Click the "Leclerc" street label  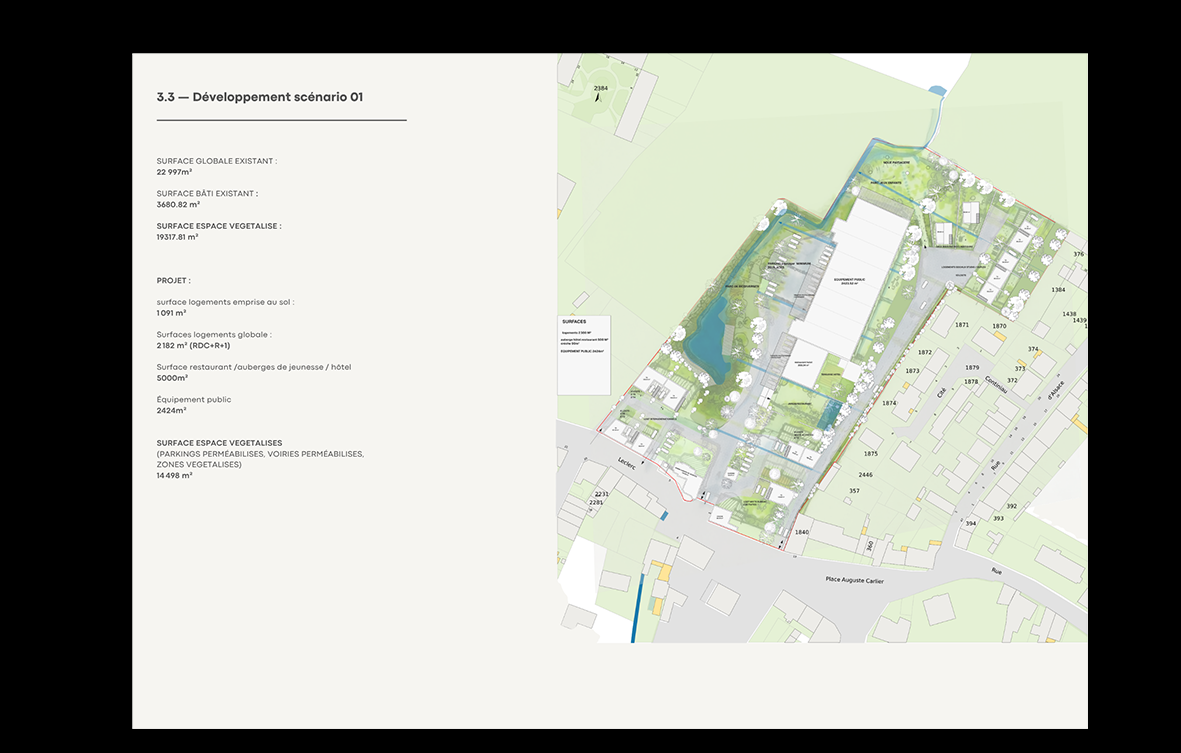[627, 463]
